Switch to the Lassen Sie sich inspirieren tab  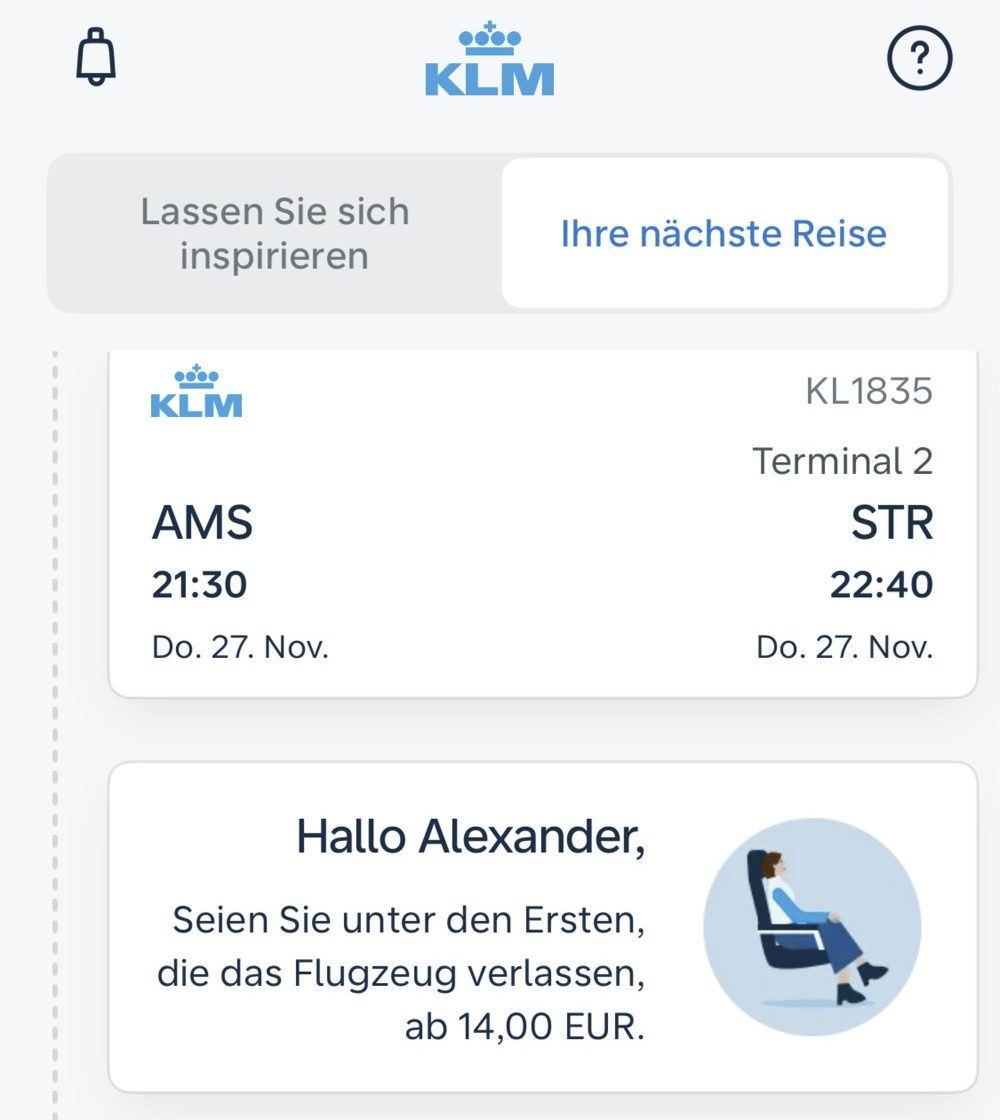tap(274, 234)
